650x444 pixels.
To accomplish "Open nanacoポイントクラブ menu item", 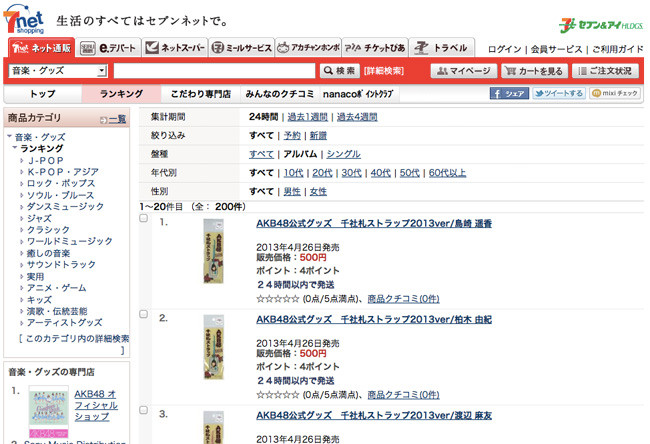I will click(358, 94).
